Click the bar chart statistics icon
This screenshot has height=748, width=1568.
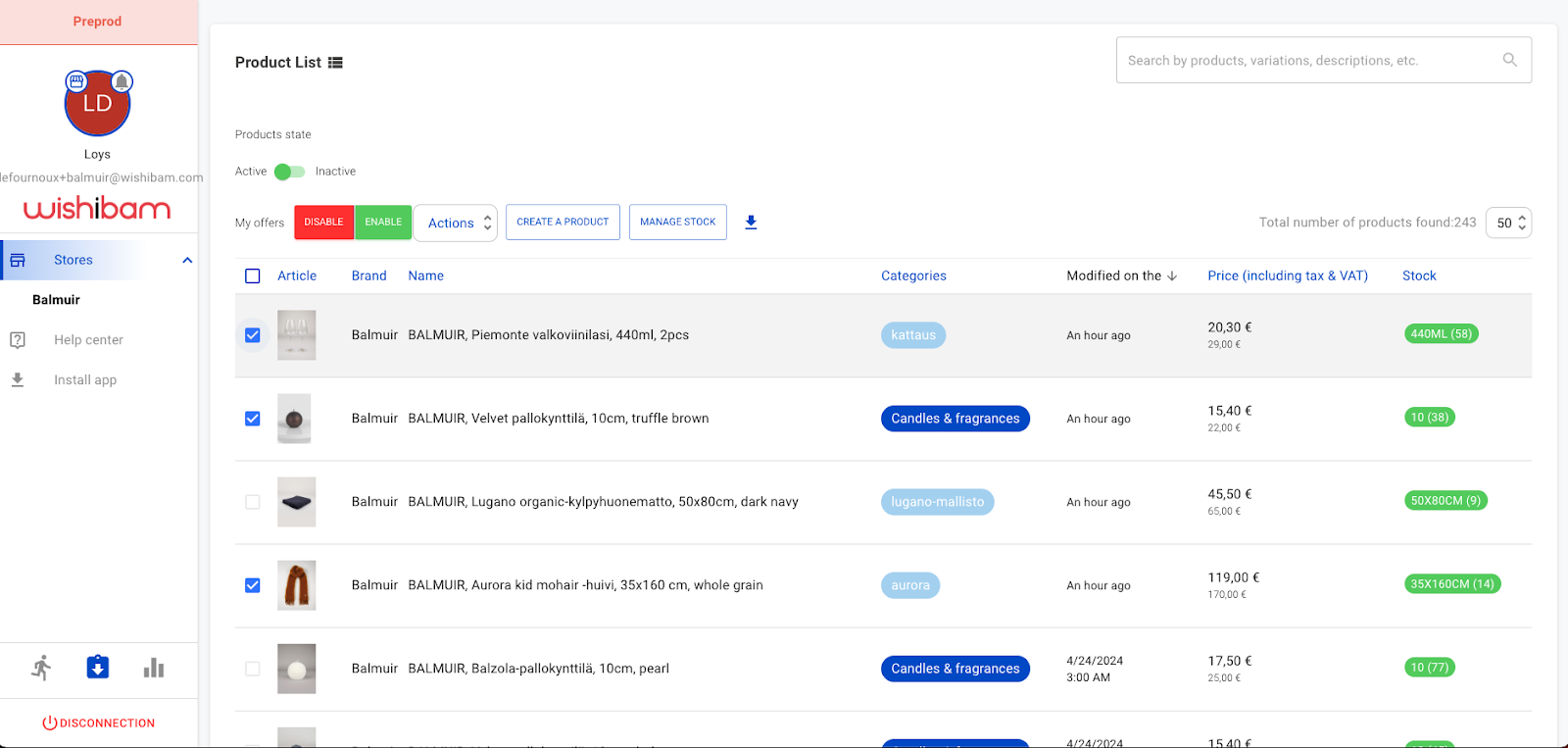154,668
